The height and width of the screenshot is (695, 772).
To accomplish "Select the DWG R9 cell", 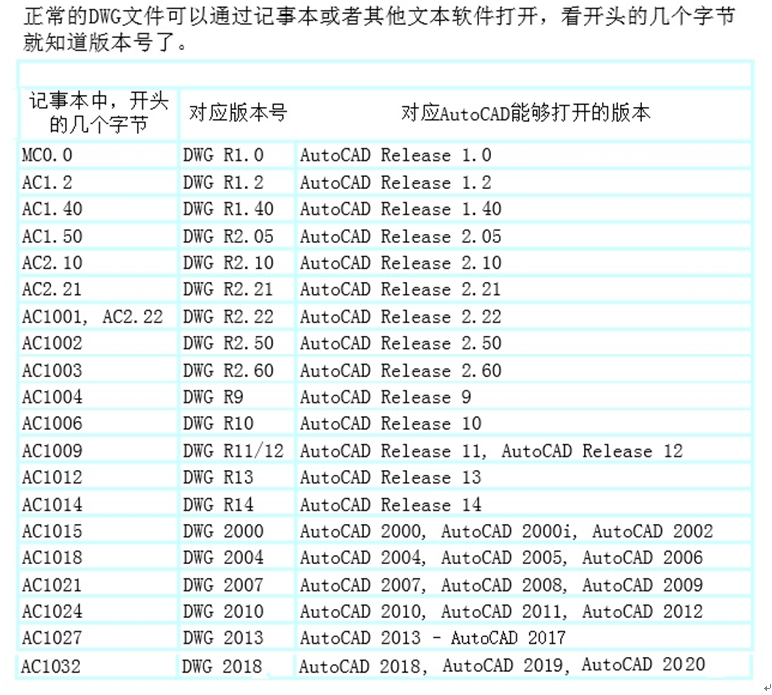I will [237, 397].
